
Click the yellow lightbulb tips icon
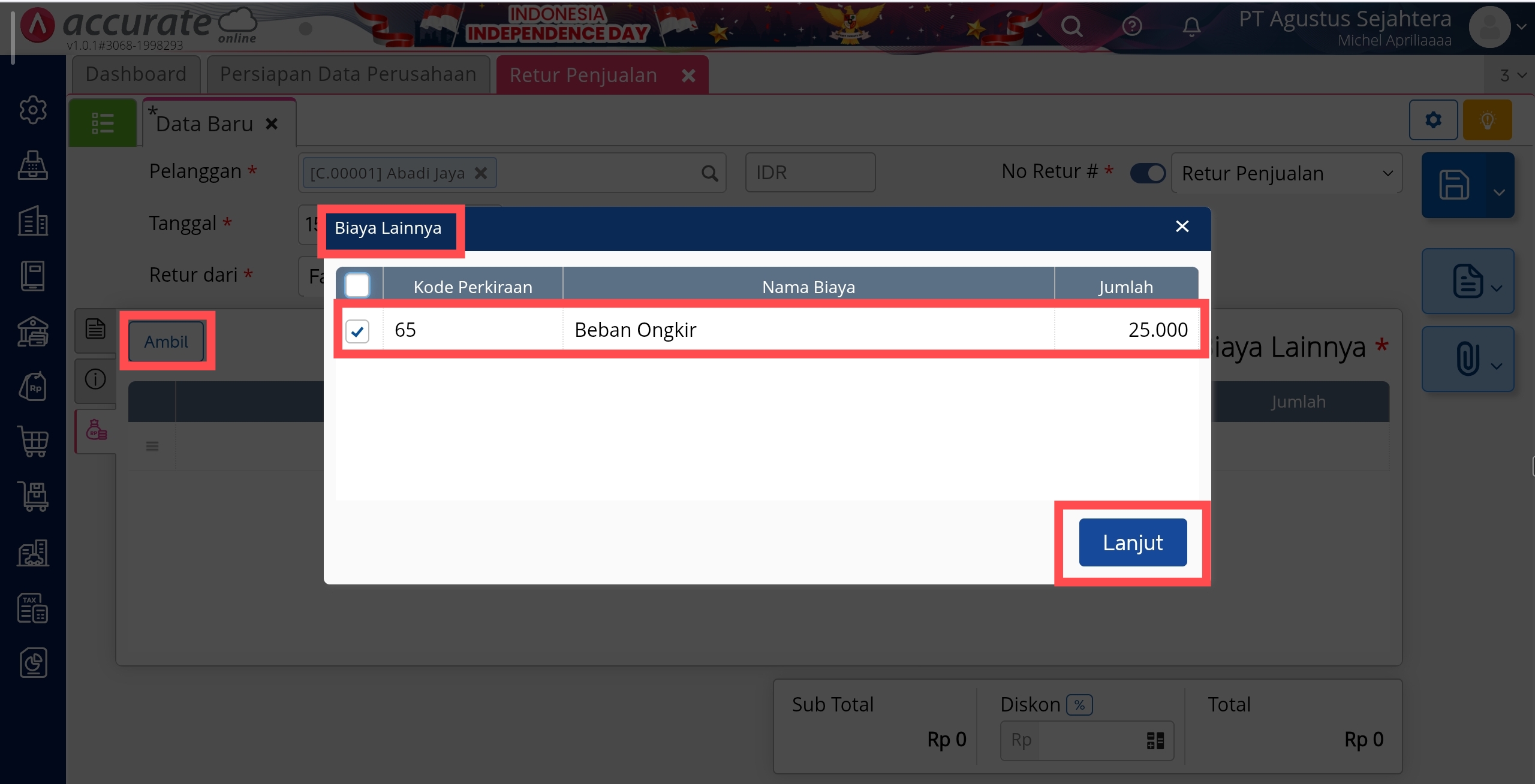[x=1487, y=120]
